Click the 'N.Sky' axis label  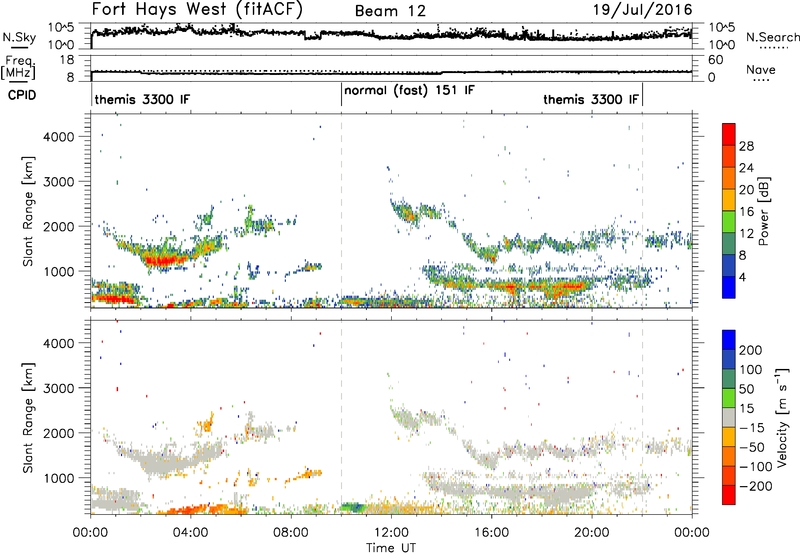pyautogui.click(x=19, y=37)
